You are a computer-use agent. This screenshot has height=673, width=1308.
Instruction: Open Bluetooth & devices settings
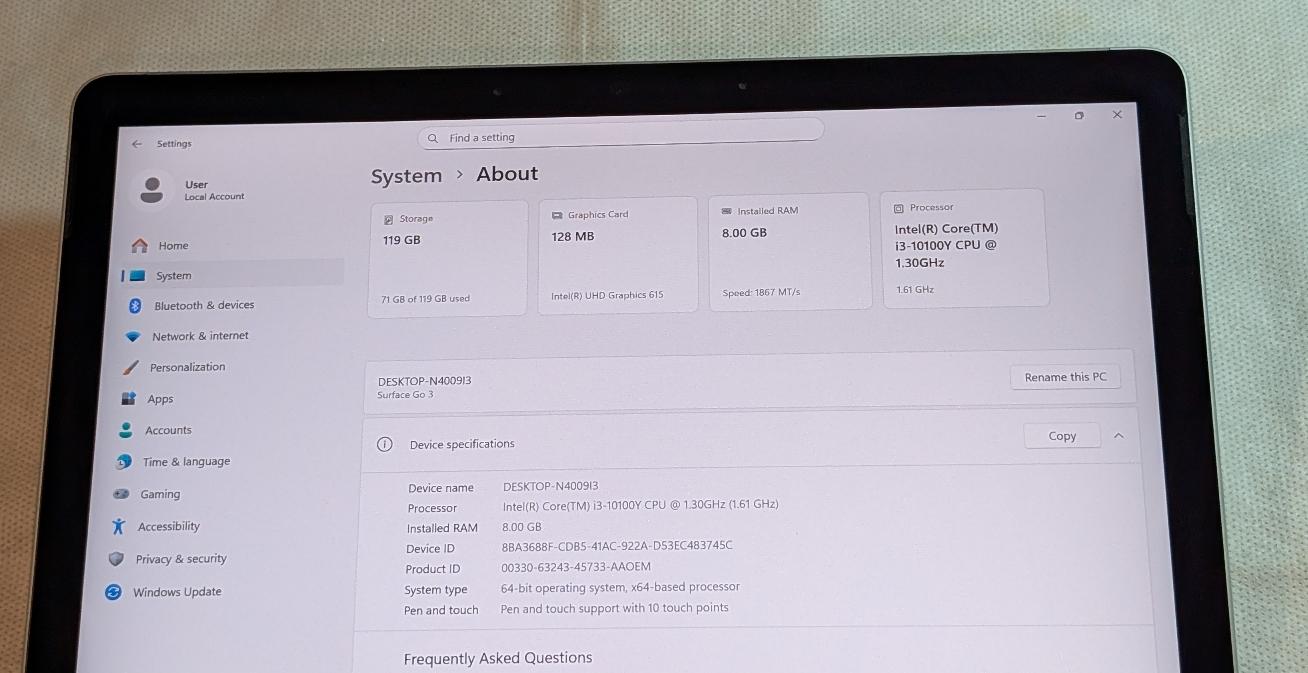203,306
